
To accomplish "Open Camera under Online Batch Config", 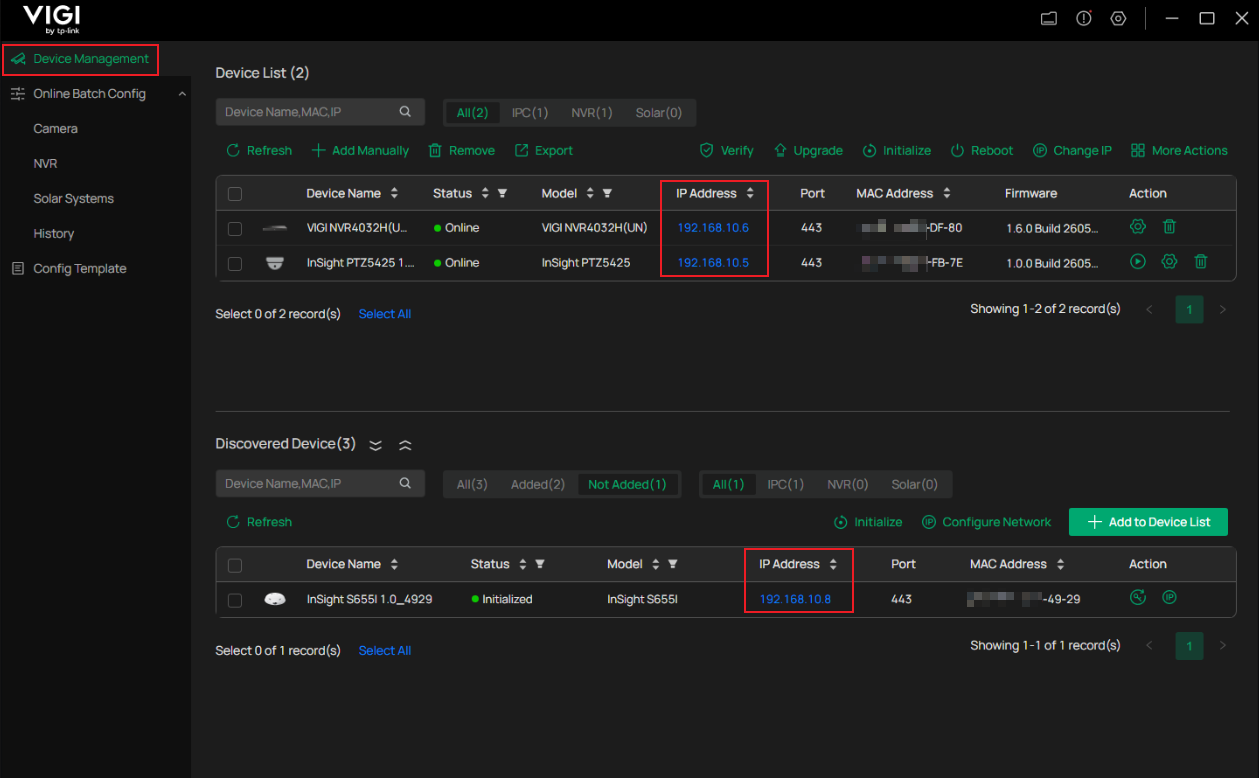I will coord(55,128).
